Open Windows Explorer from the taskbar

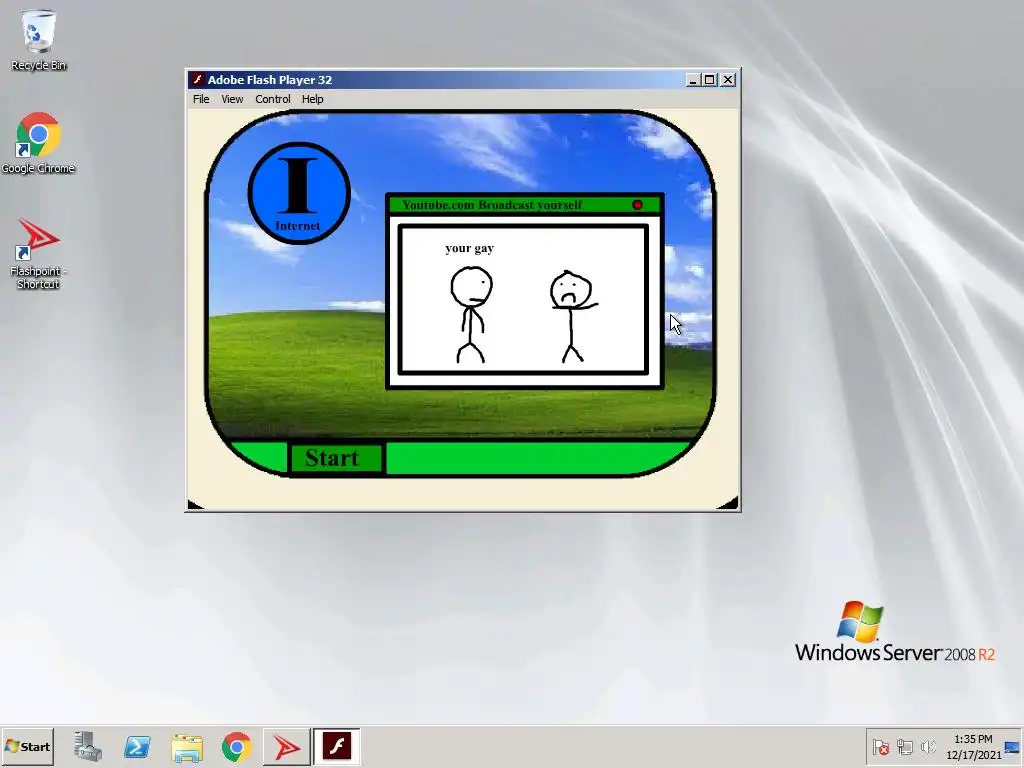(x=187, y=746)
